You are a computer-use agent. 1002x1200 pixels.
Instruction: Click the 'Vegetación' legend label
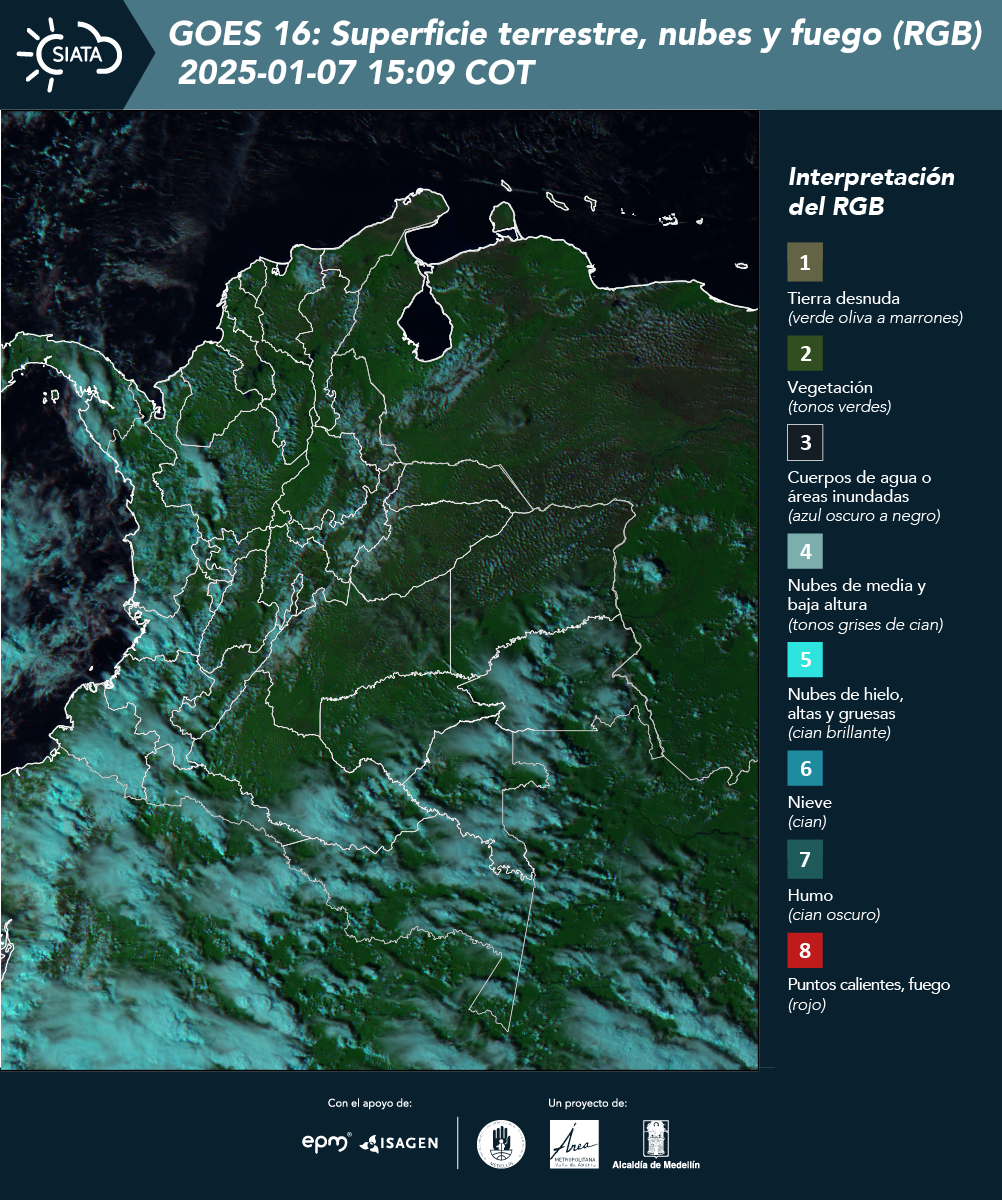(830, 388)
